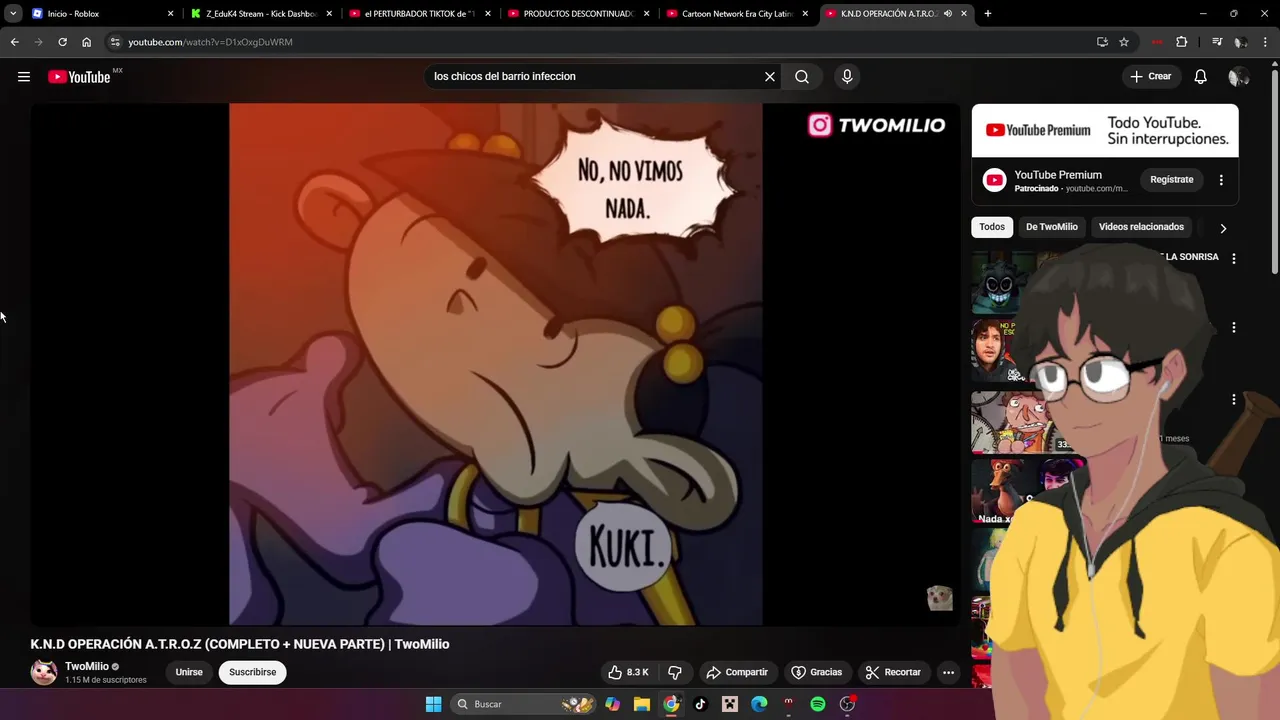
Task: Select the De TwoMilio filter chip
Action: (1051, 227)
